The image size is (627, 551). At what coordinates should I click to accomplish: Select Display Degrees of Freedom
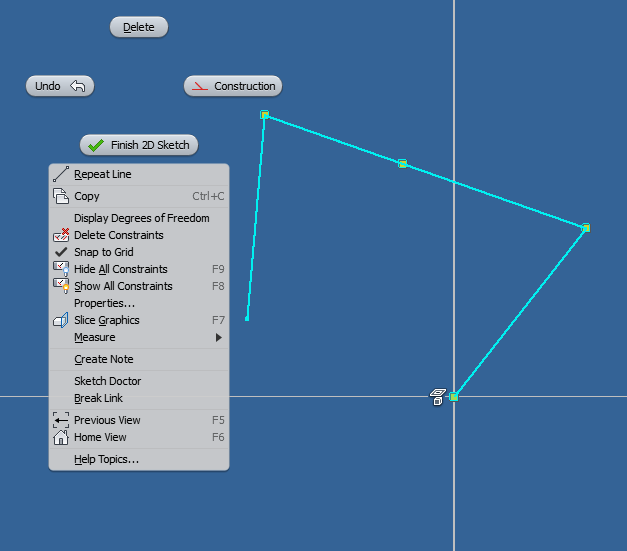coord(139,218)
